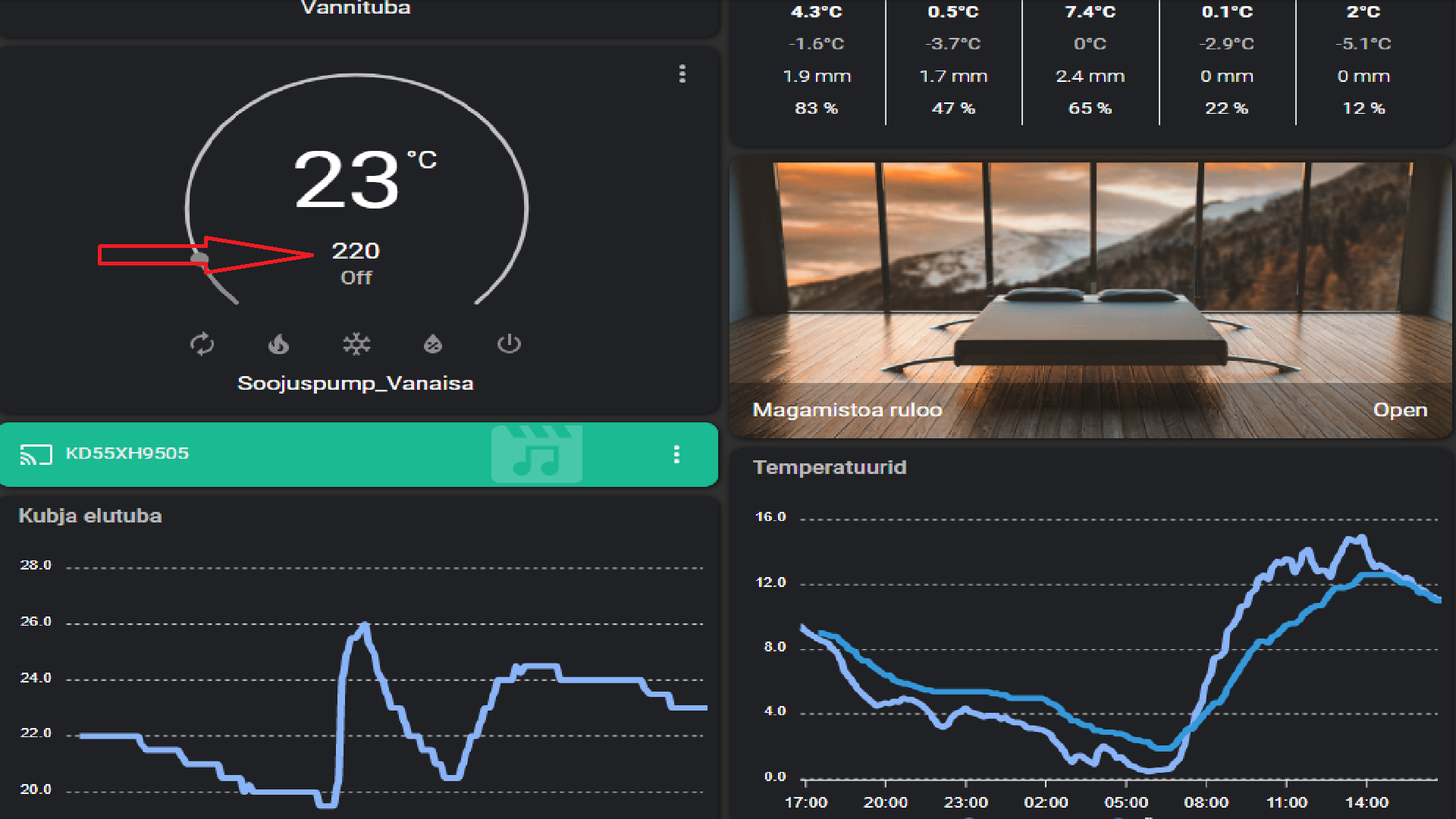1456x819 pixels.
Task: Select the cool mode snowflake icon
Action: 356,344
